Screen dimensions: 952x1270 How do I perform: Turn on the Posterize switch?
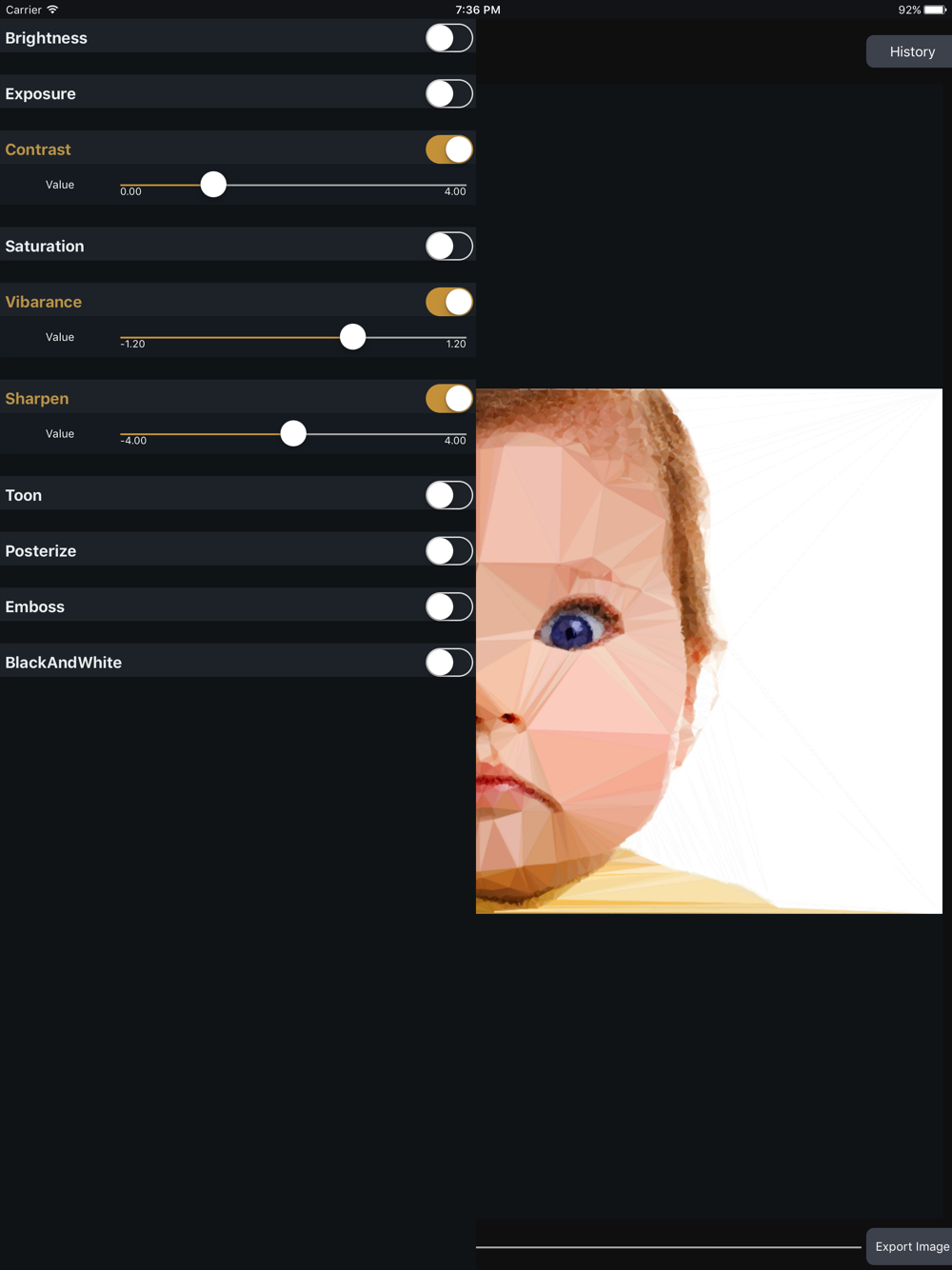[449, 551]
